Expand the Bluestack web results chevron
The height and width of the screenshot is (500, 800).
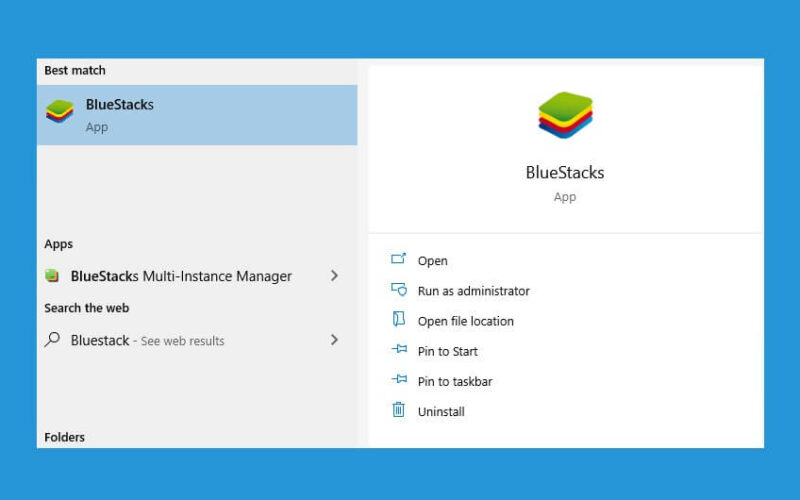[x=334, y=340]
